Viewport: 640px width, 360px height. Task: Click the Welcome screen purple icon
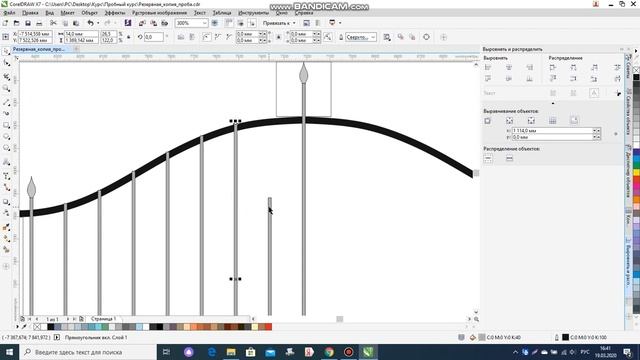128,23
